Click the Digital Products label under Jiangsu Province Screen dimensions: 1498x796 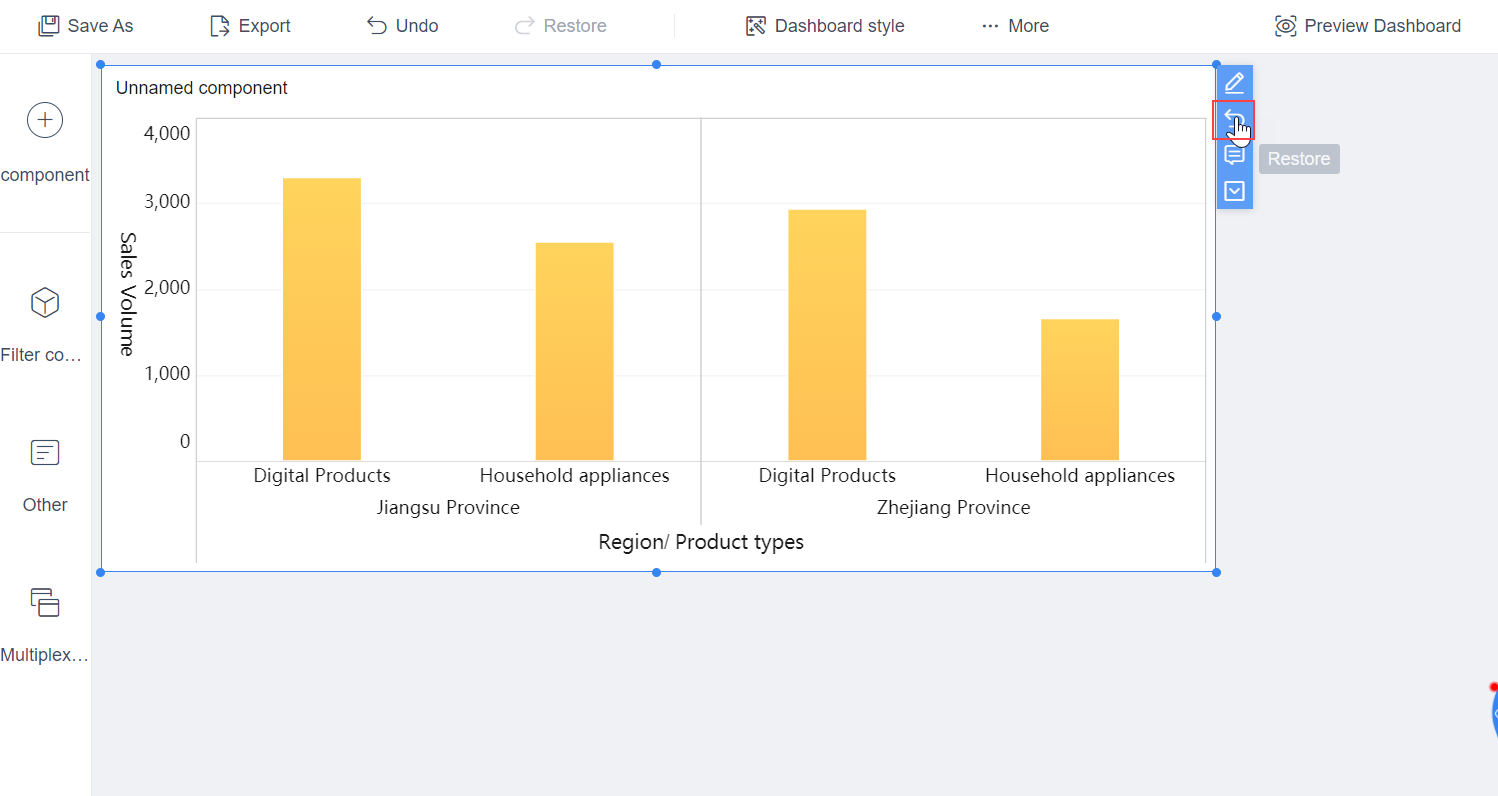click(x=322, y=476)
